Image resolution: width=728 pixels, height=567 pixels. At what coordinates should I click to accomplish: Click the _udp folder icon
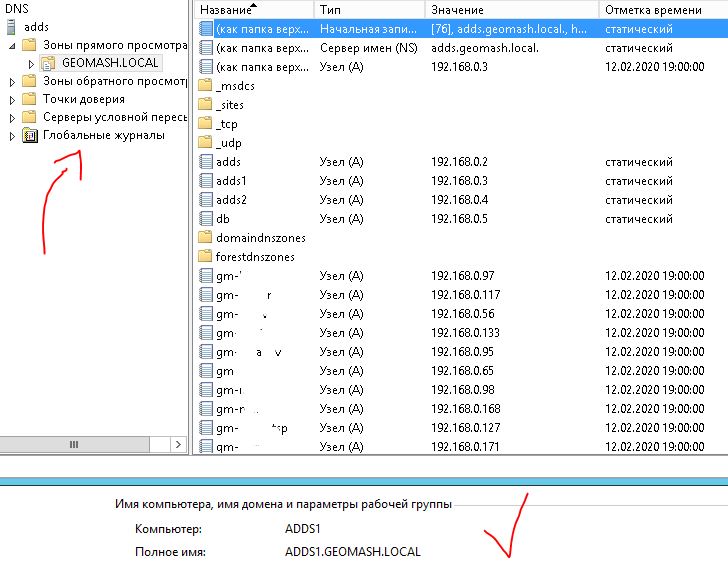[205, 143]
